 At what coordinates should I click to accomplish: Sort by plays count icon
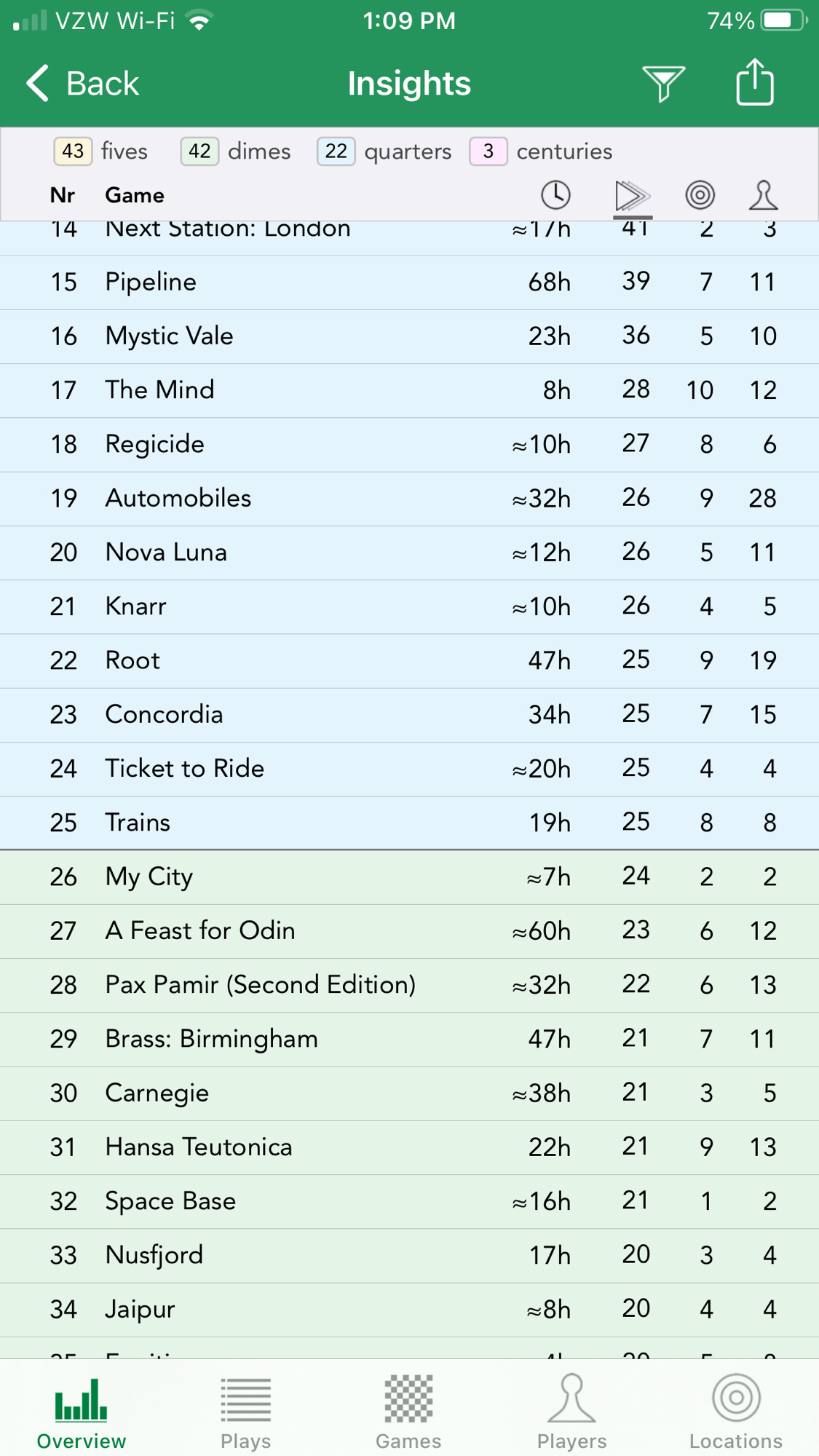pyautogui.click(x=632, y=195)
